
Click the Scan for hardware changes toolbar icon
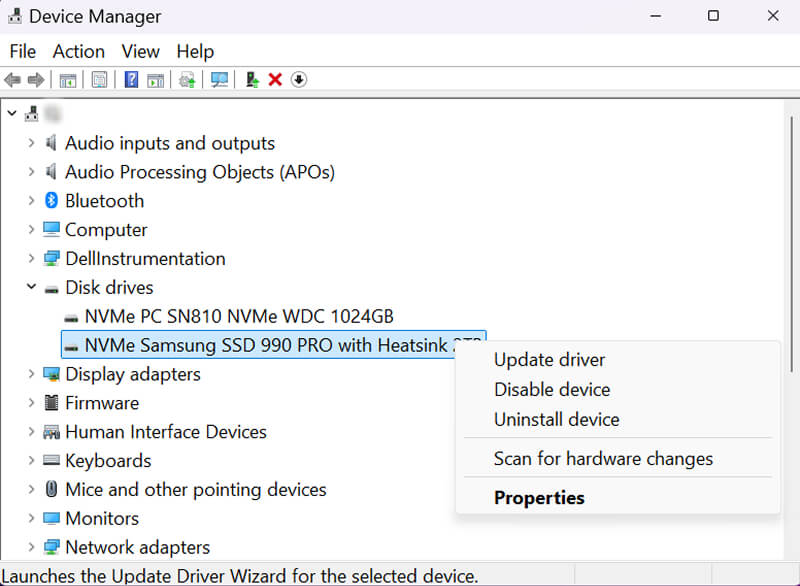click(218, 80)
